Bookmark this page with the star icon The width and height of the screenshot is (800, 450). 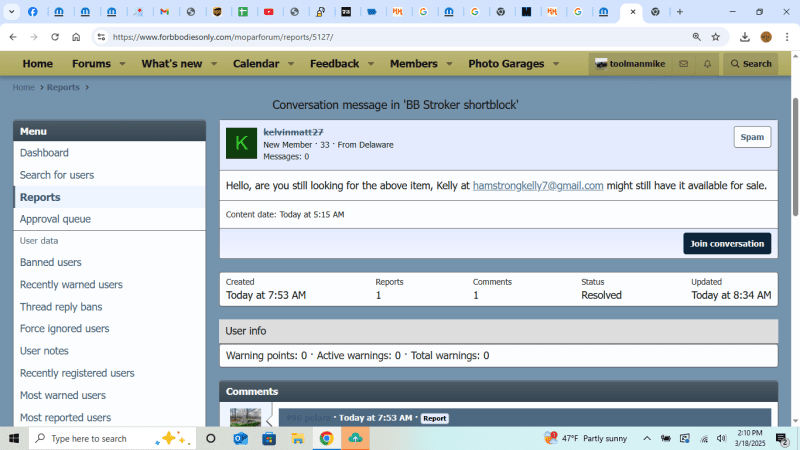(x=716, y=37)
